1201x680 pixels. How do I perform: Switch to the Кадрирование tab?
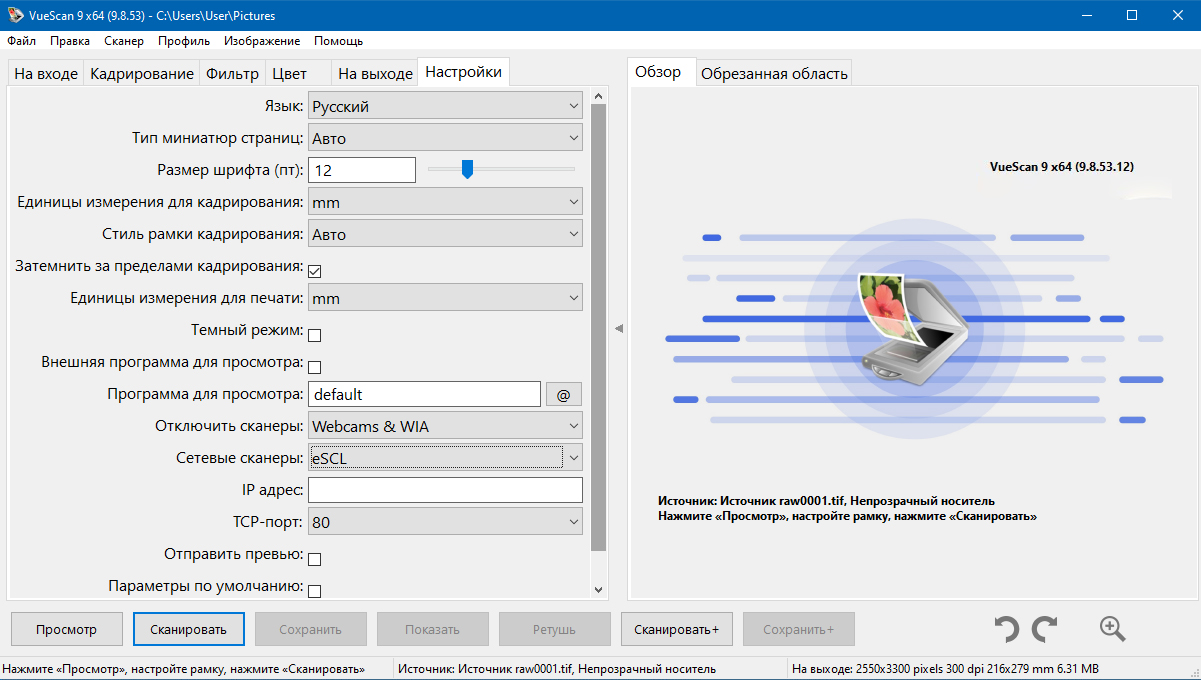[x=142, y=73]
